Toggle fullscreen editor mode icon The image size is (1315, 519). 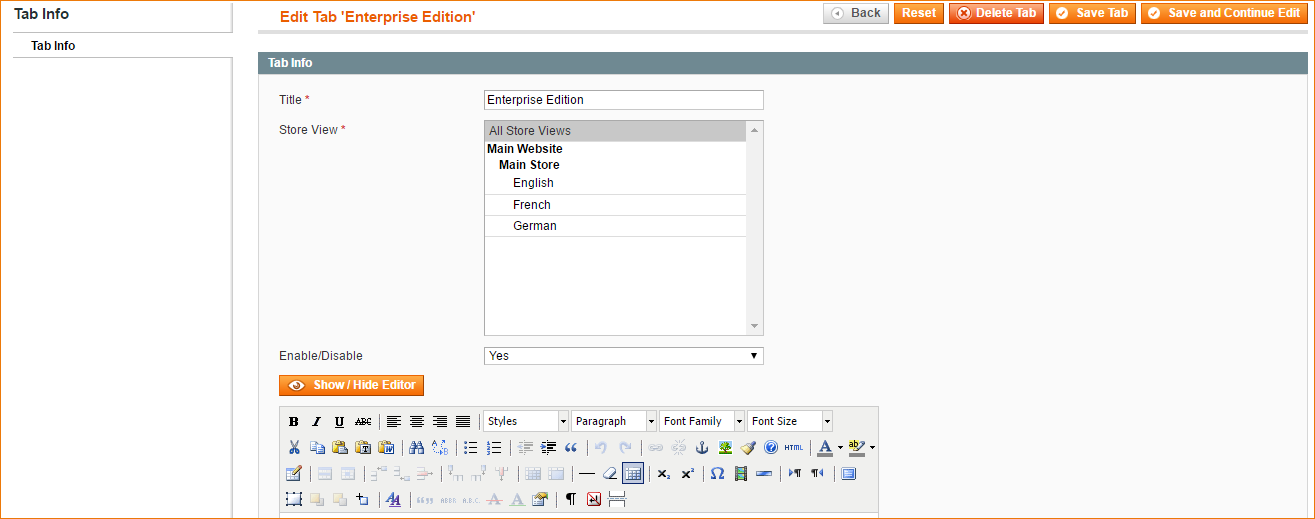click(849, 474)
